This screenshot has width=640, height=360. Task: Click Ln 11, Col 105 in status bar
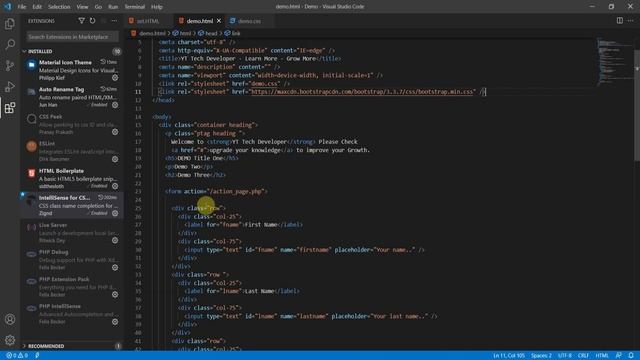click(x=509, y=356)
